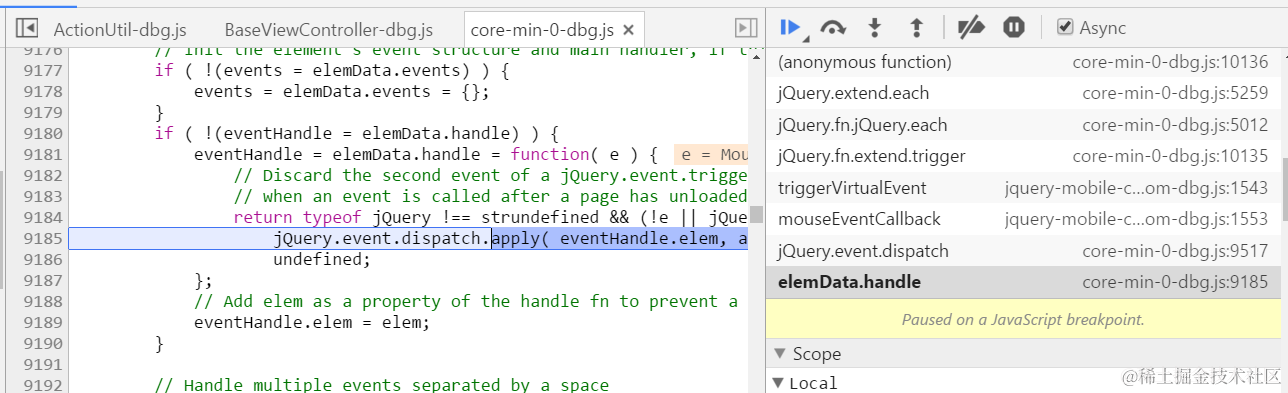
Task: Click the 'eventHandle.elem = elem;' code line
Action: coord(311,322)
